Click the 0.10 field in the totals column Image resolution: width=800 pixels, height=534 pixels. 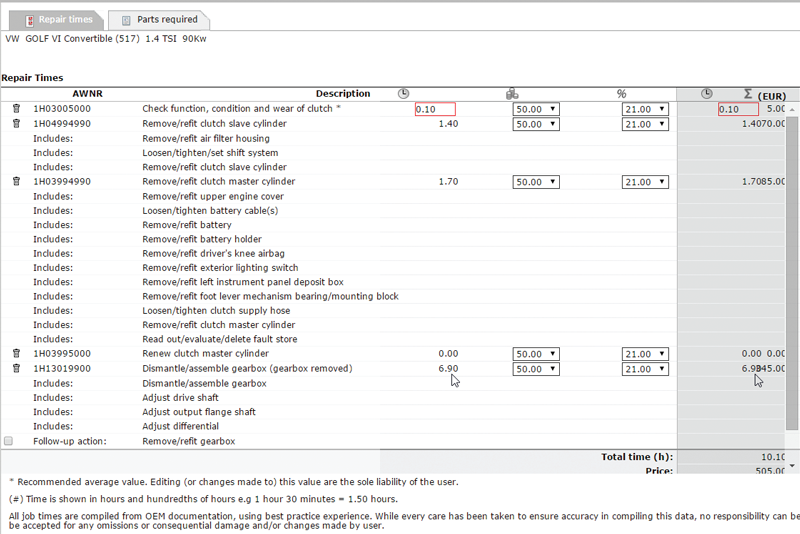pyautogui.click(x=738, y=109)
